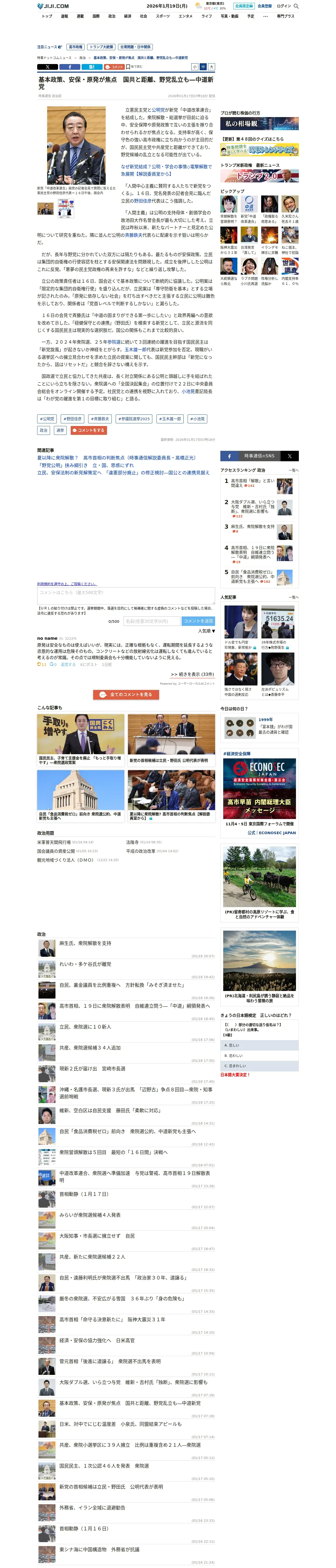Open ranking item 1 高市首相「解散」と言い間違え
The image size is (336, 1568).
tap(253, 483)
